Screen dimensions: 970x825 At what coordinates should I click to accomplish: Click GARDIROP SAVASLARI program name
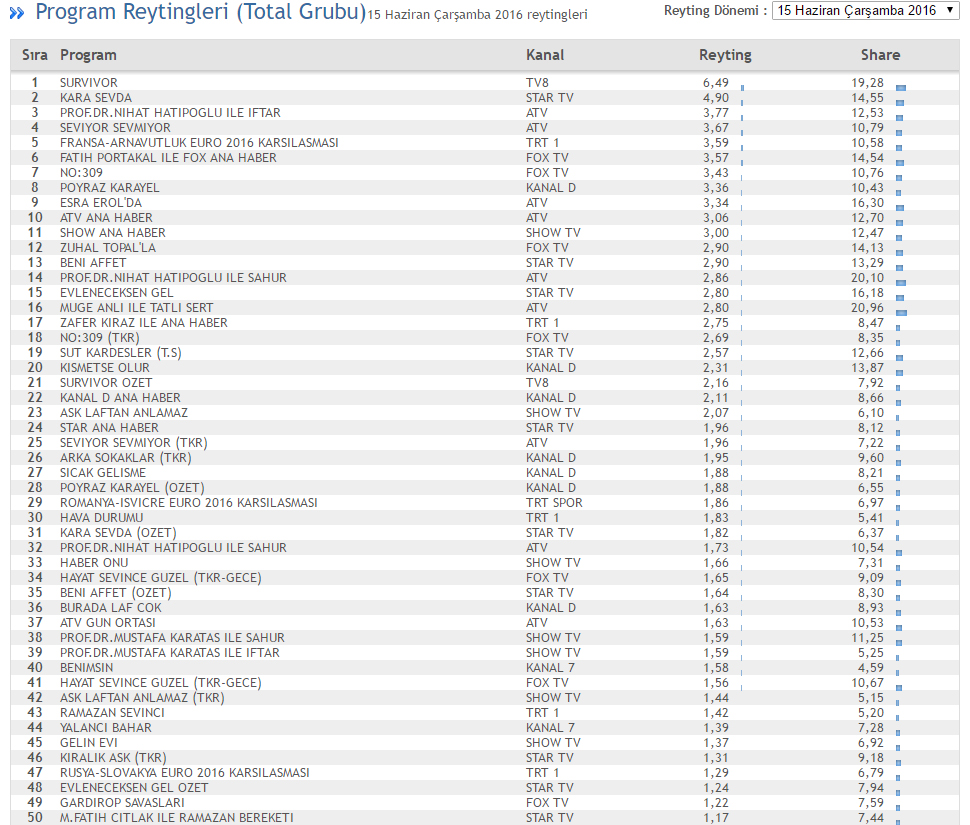click(x=122, y=803)
